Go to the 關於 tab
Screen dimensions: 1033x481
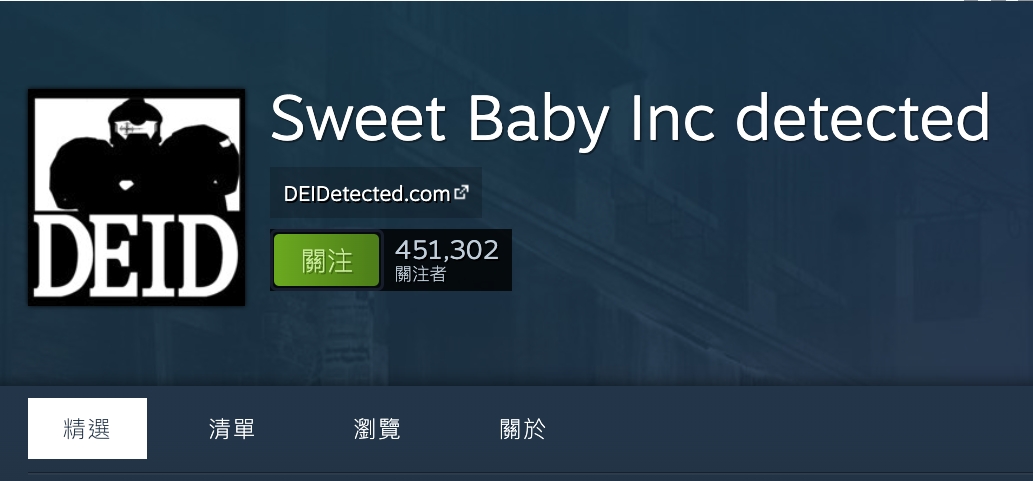(x=522, y=428)
